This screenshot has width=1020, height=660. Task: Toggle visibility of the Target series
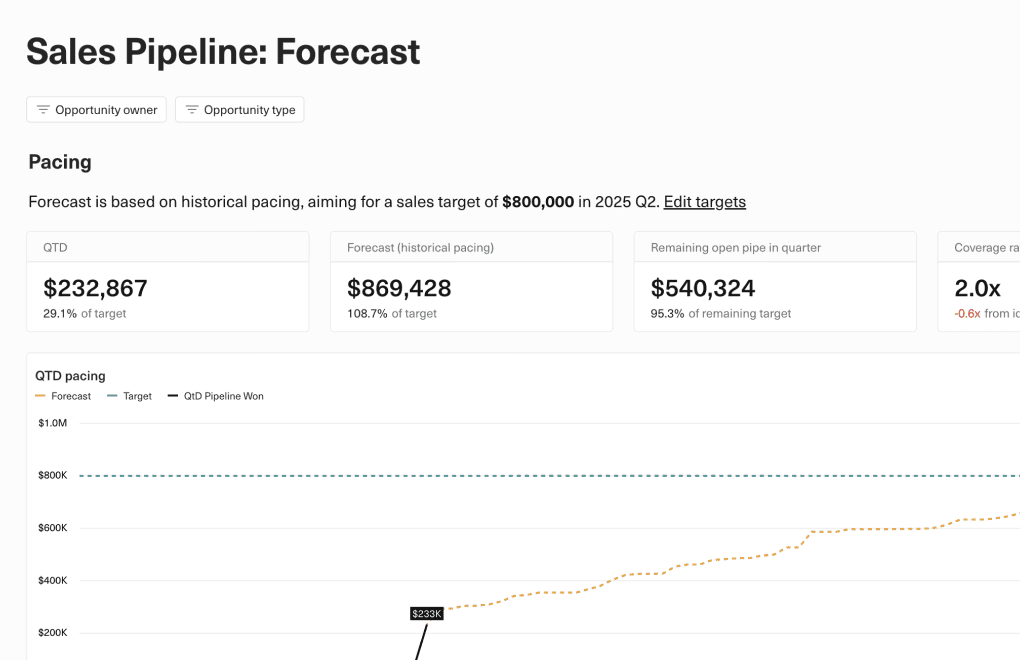(x=129, y=396)
